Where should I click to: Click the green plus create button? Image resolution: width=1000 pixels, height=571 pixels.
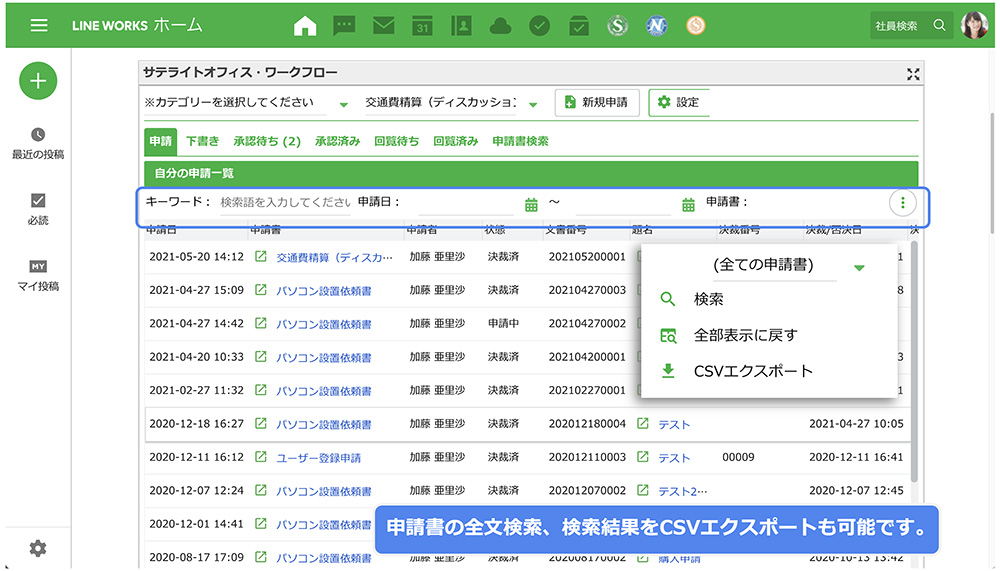click(x=38, y=82)
